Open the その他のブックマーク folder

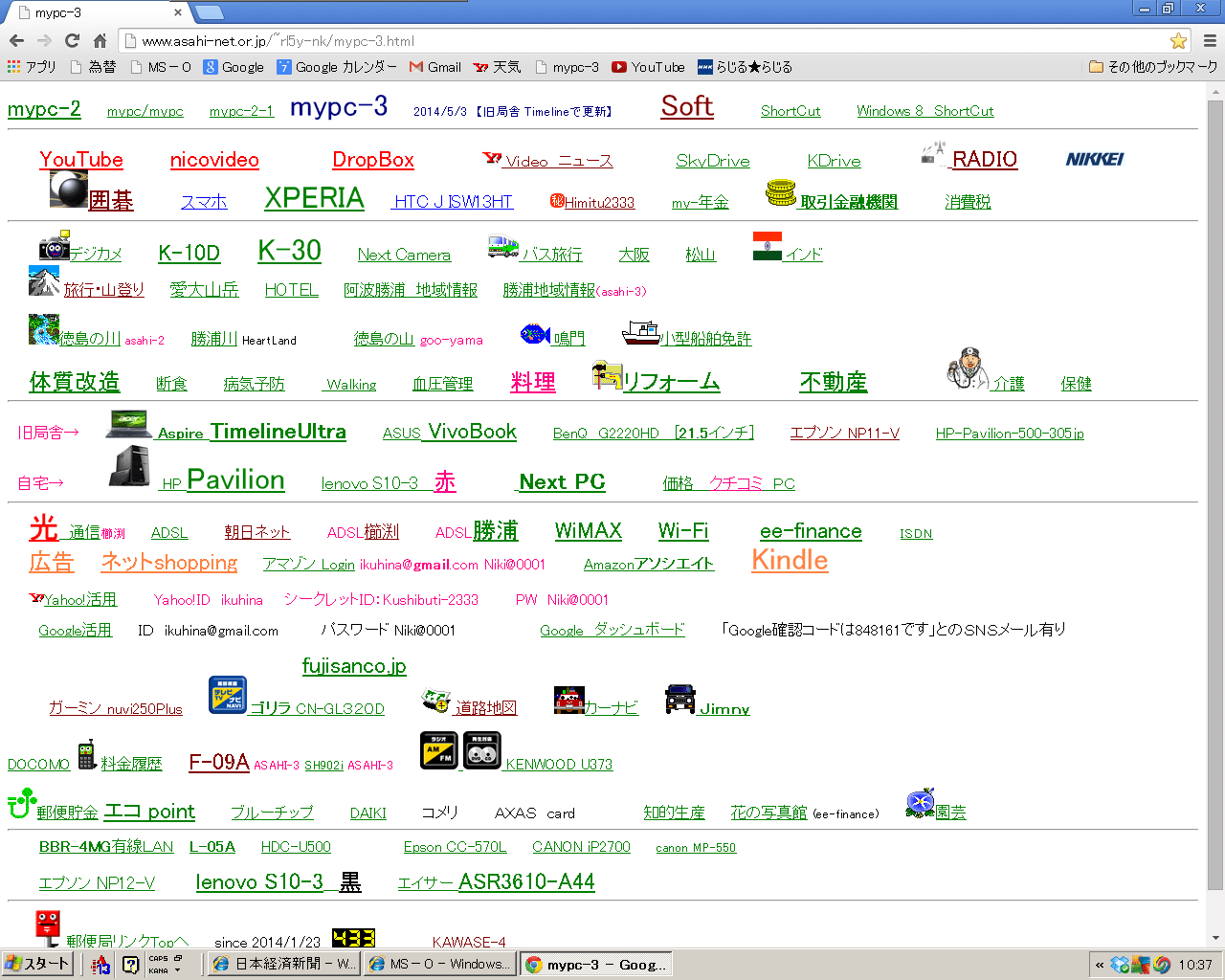point(1153,67)
